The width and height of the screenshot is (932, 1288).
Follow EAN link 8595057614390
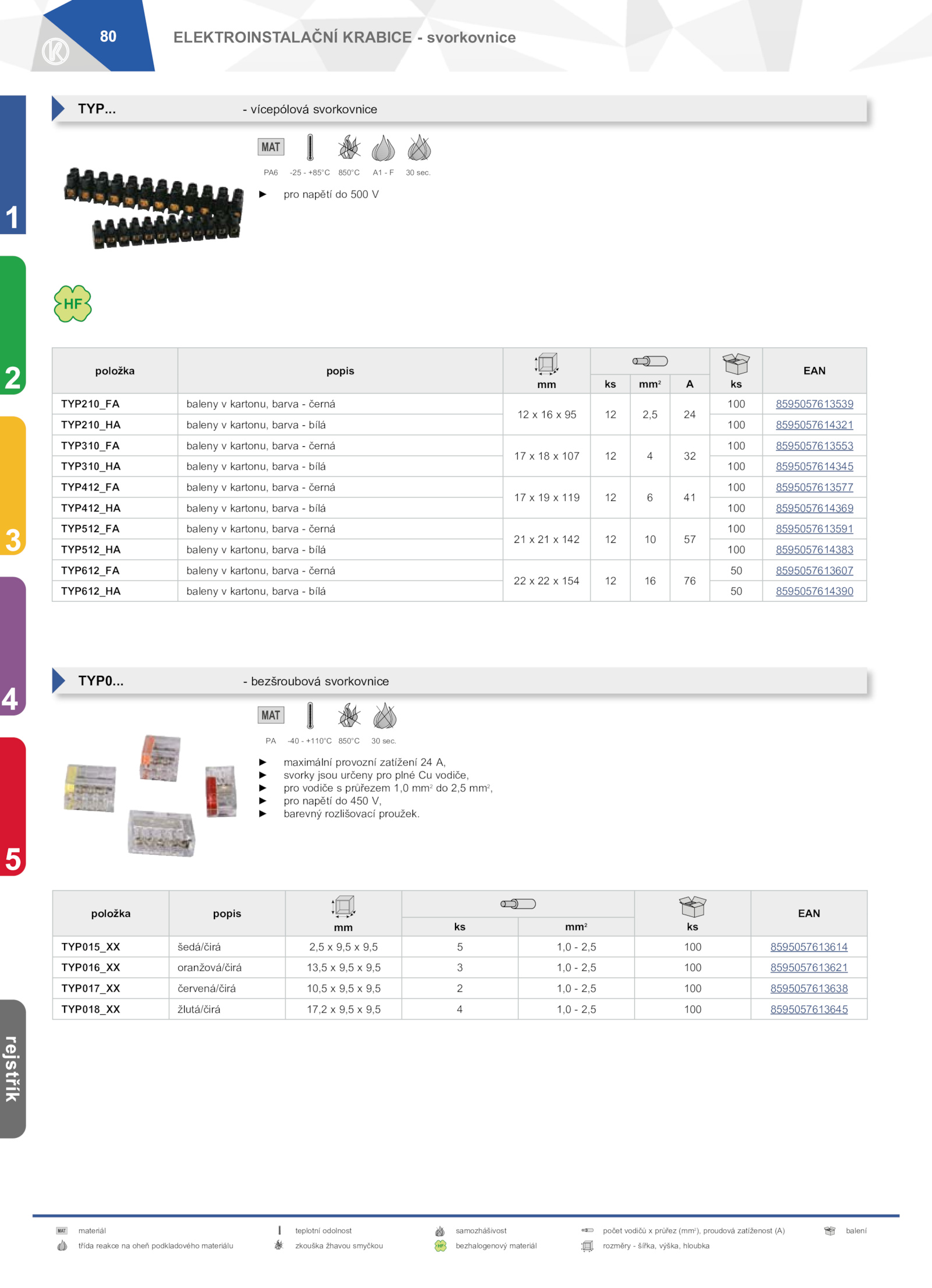[x=814, y=591]
